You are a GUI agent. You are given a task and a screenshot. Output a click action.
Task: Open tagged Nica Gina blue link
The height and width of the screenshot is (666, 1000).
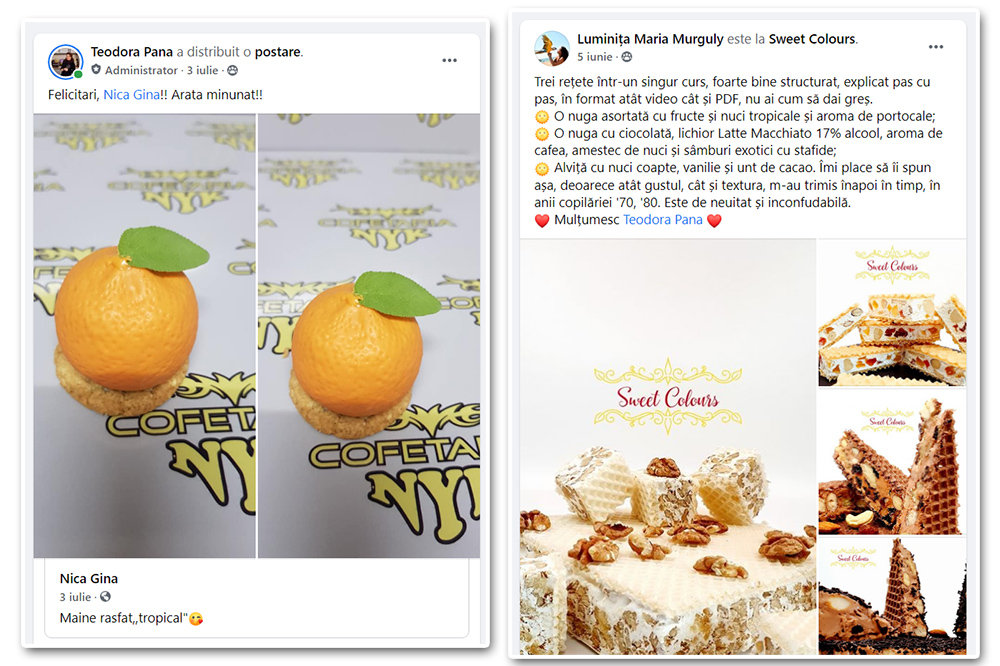pyautogui.click(x=131, y=94)
